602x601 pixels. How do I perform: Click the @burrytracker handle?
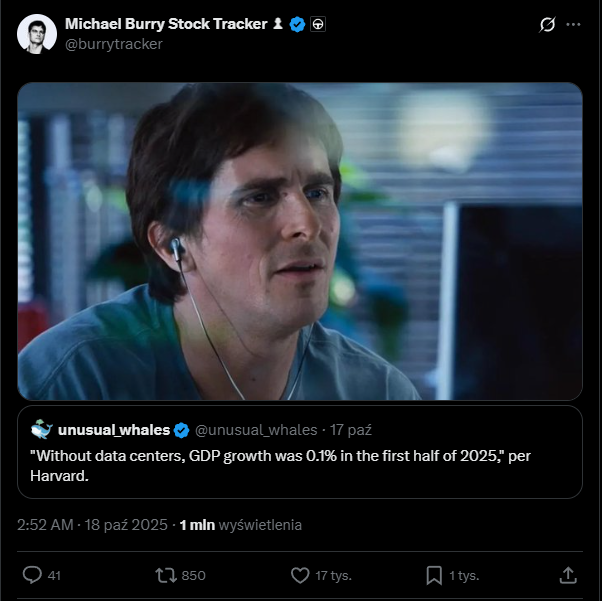click(113, 44)
